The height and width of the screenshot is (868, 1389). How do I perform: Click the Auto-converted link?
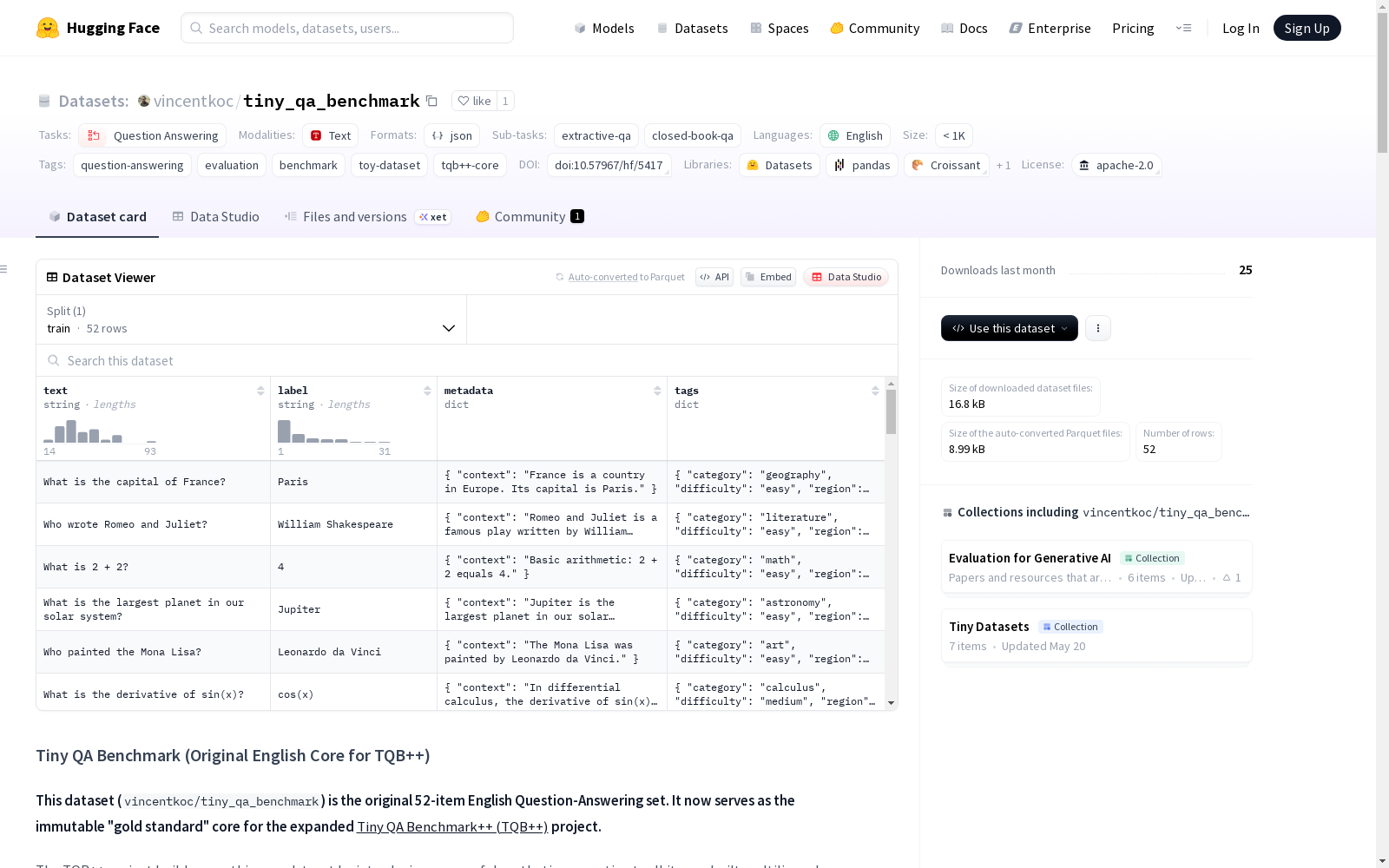tap(602, 277)
